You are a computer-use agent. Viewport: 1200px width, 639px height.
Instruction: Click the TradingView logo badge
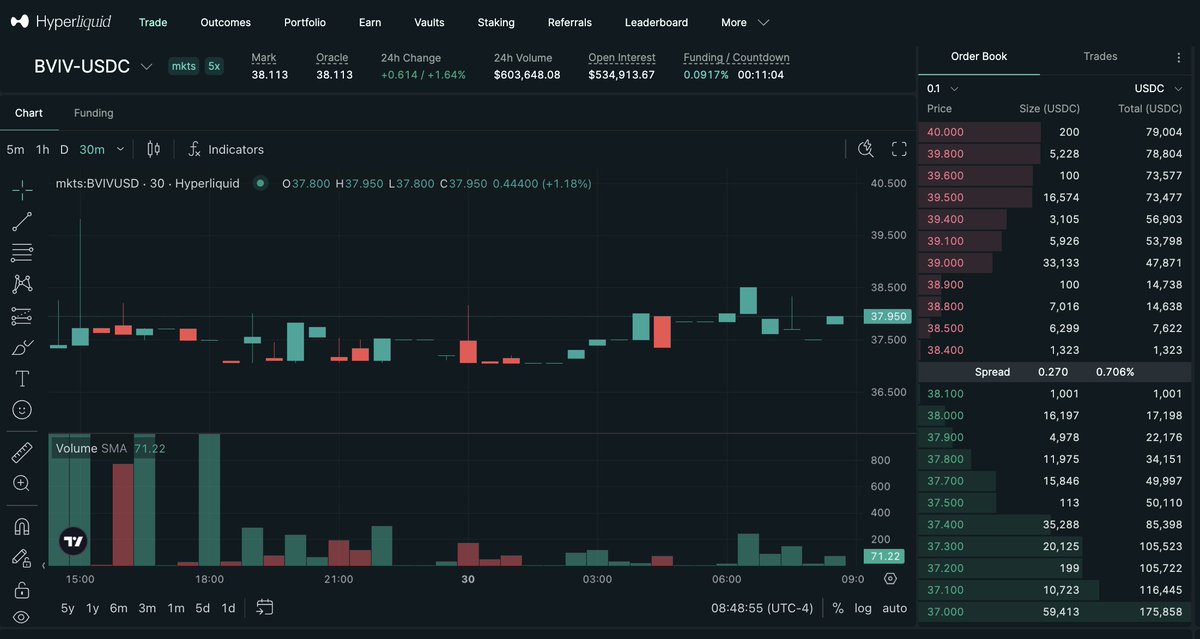[x=73, y=542]
